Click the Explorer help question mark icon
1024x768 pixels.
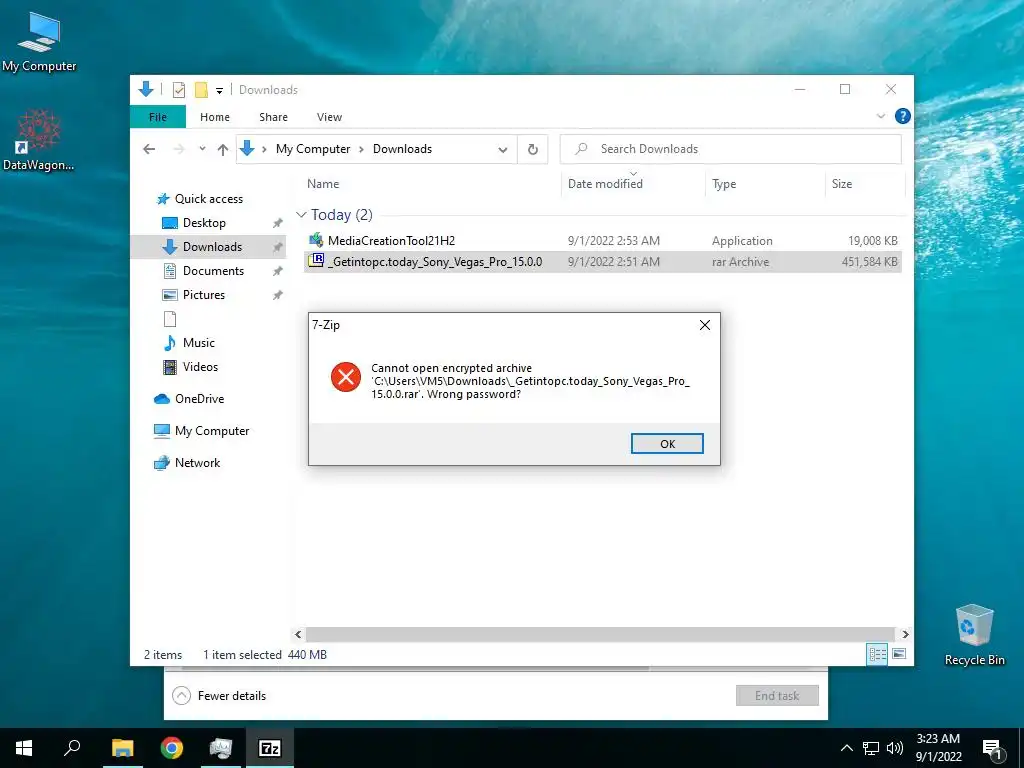(x=903, y=116)
